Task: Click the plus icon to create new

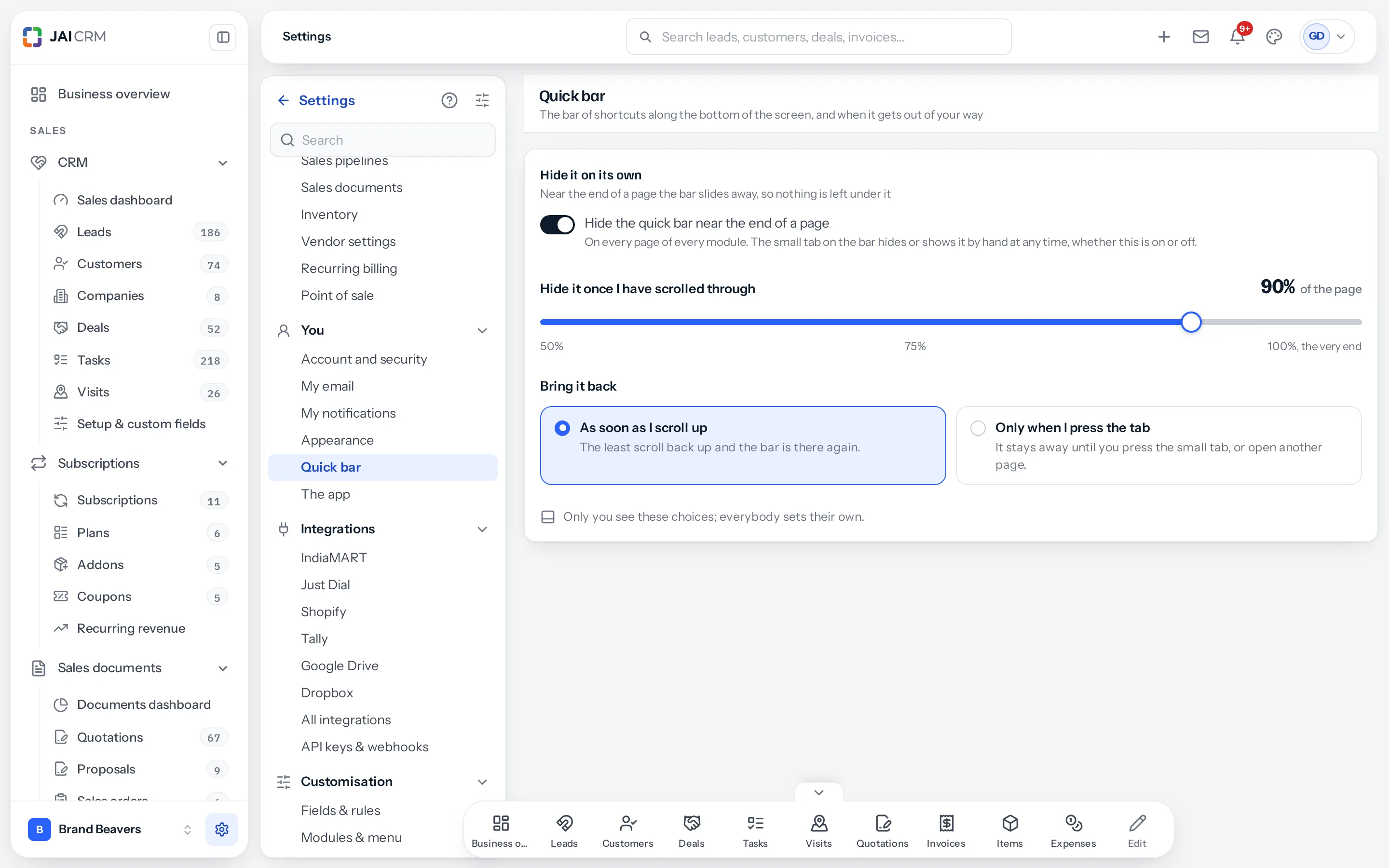Action: coord(1163,37)
